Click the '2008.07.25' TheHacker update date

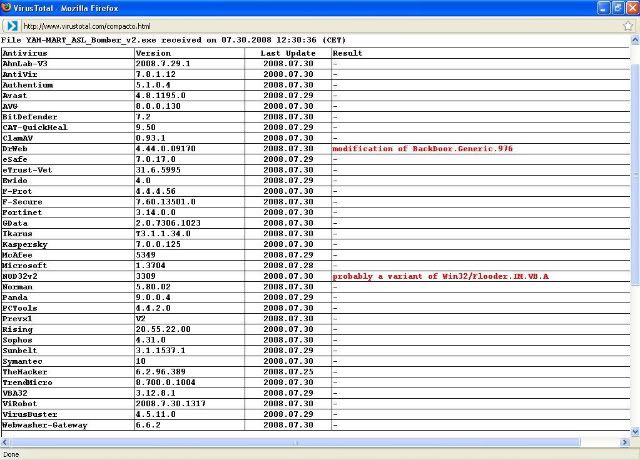(288, 372)
